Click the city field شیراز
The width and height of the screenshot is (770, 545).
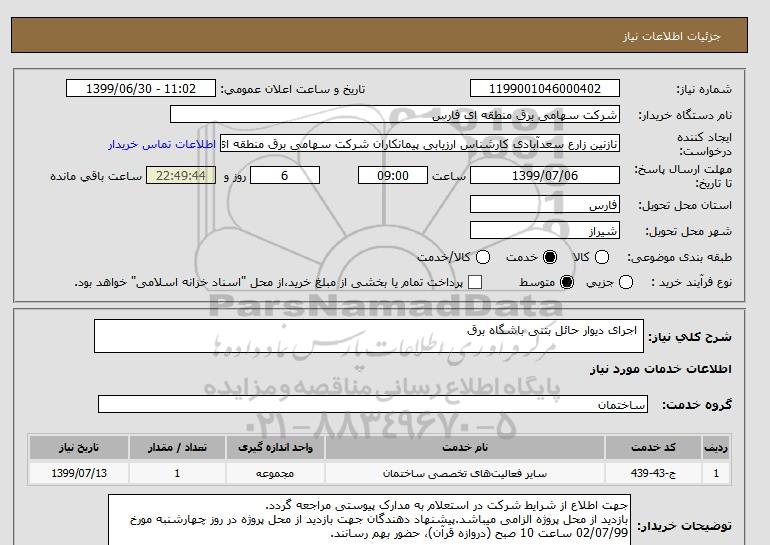pos(545,230)
